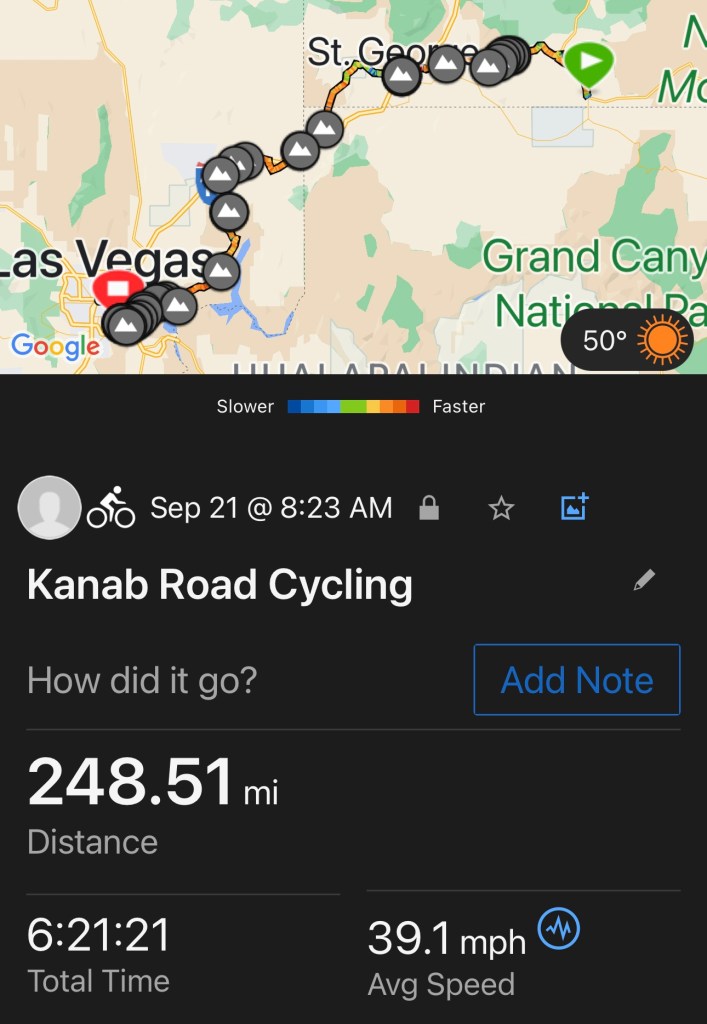707x1024 pixels.
Task: Tap the mountain marker below St. George
Action: [401, 76]
